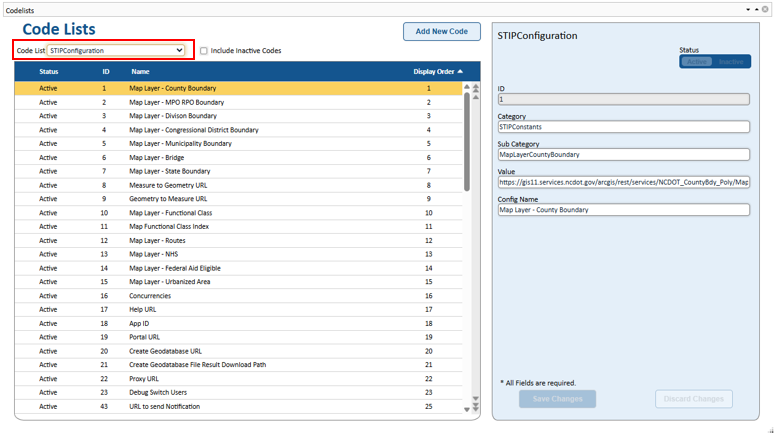
Task: Click the list scrollbar's single down arrow at bottom
Action: [466, 409]
